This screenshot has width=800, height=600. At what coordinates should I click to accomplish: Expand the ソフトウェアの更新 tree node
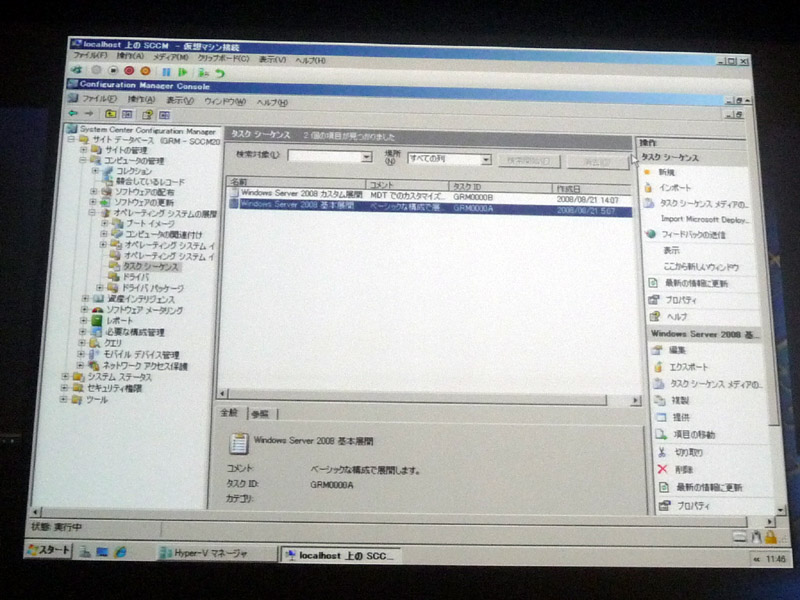(93, 202)
